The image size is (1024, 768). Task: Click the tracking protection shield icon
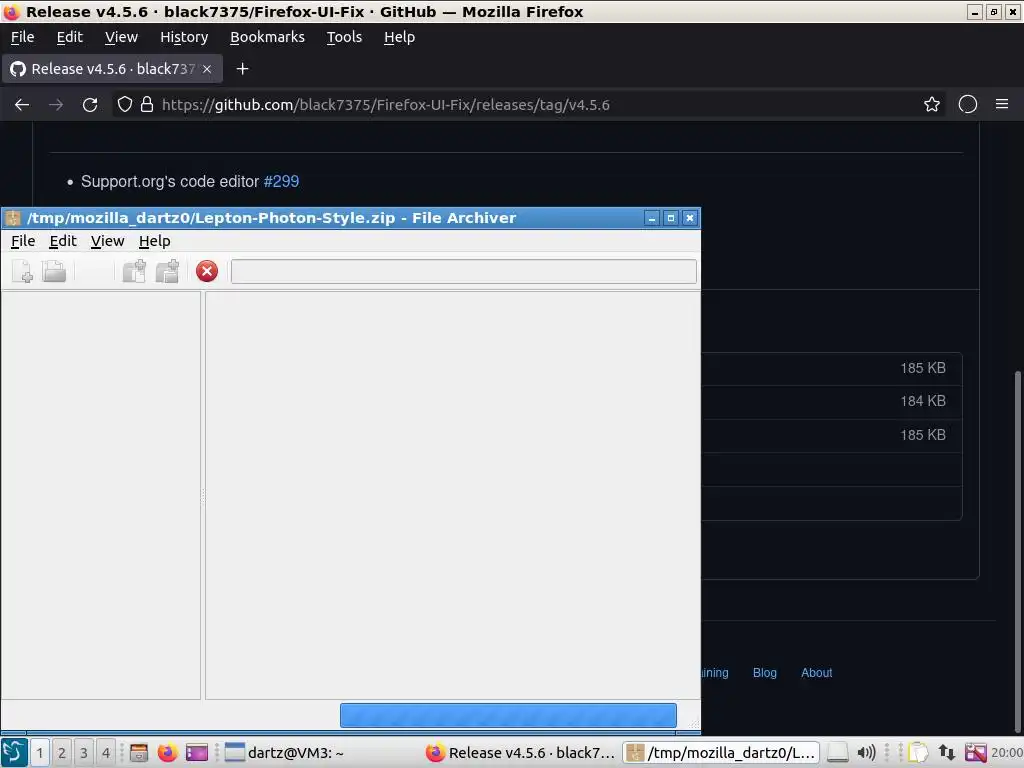tap(125, 104)
